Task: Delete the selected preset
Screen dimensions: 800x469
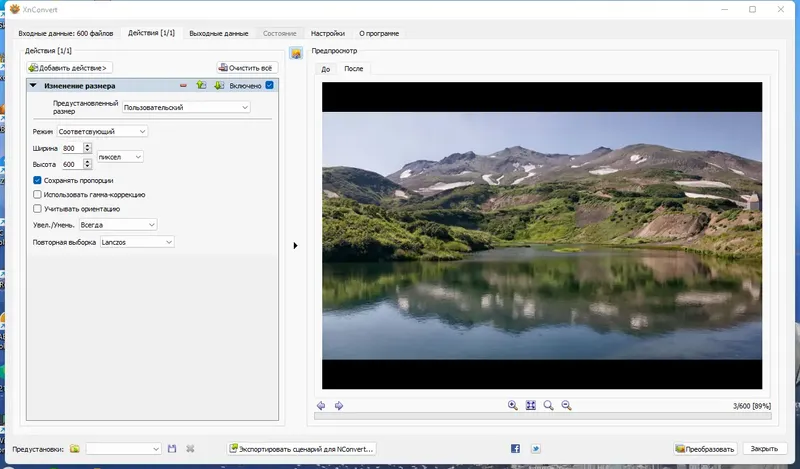Action: click(190, 449)
